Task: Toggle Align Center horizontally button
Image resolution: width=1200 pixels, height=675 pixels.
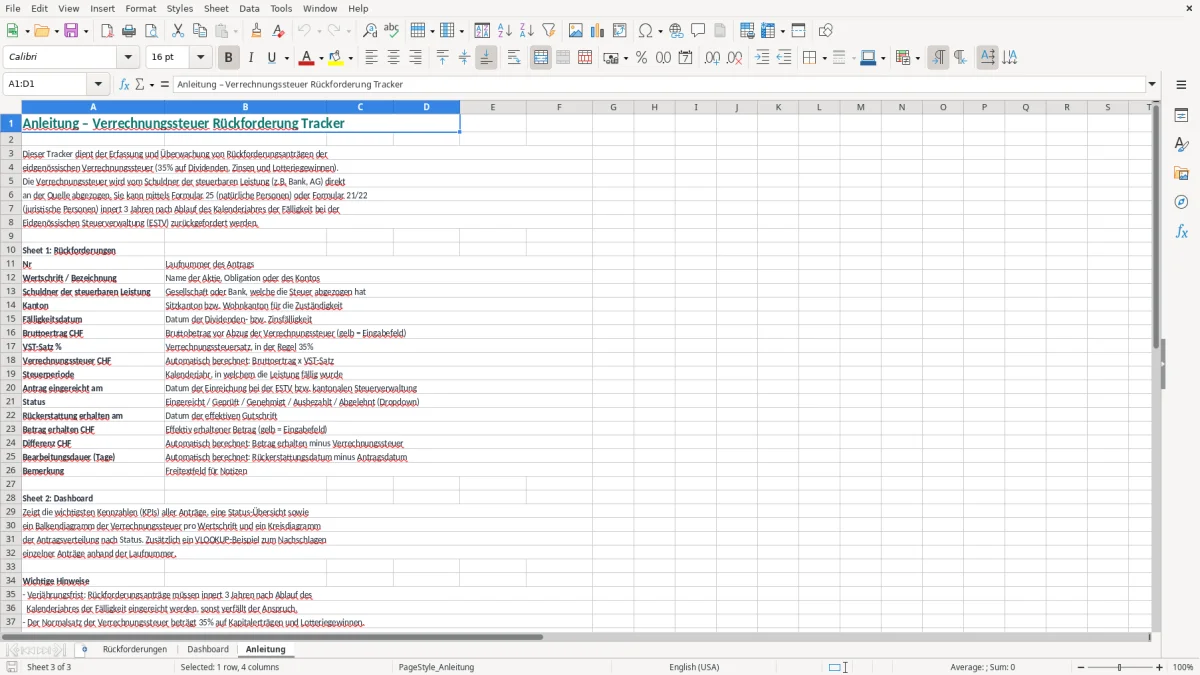Action: coord(393,58)
